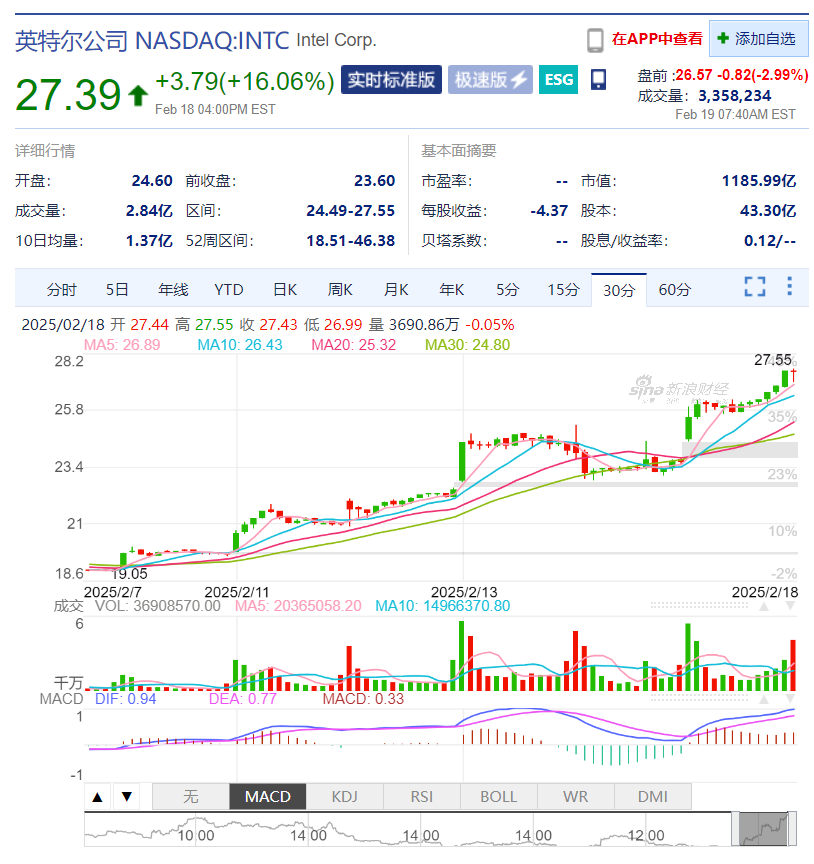The width and height of the screenshot is (814, 864).
Task: Select the 5日 chart tab
Action: (117, 290)
